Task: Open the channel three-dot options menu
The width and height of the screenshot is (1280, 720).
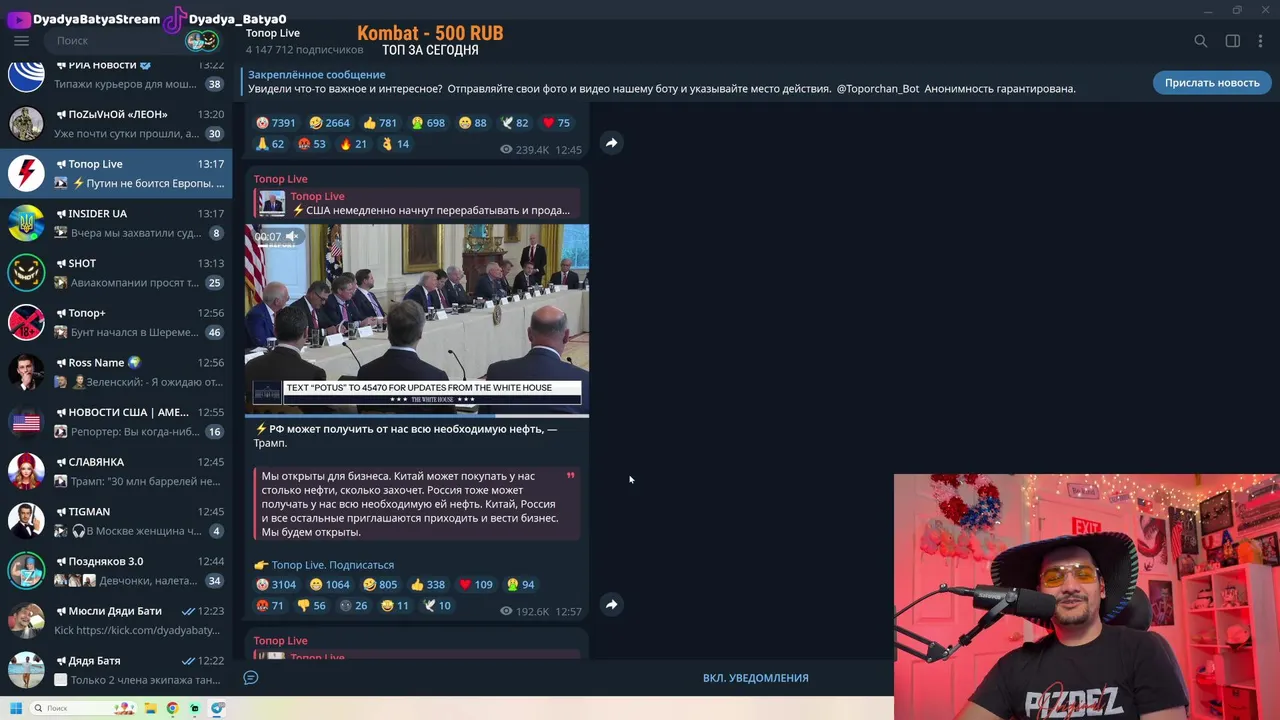Action: (1262, 41)
